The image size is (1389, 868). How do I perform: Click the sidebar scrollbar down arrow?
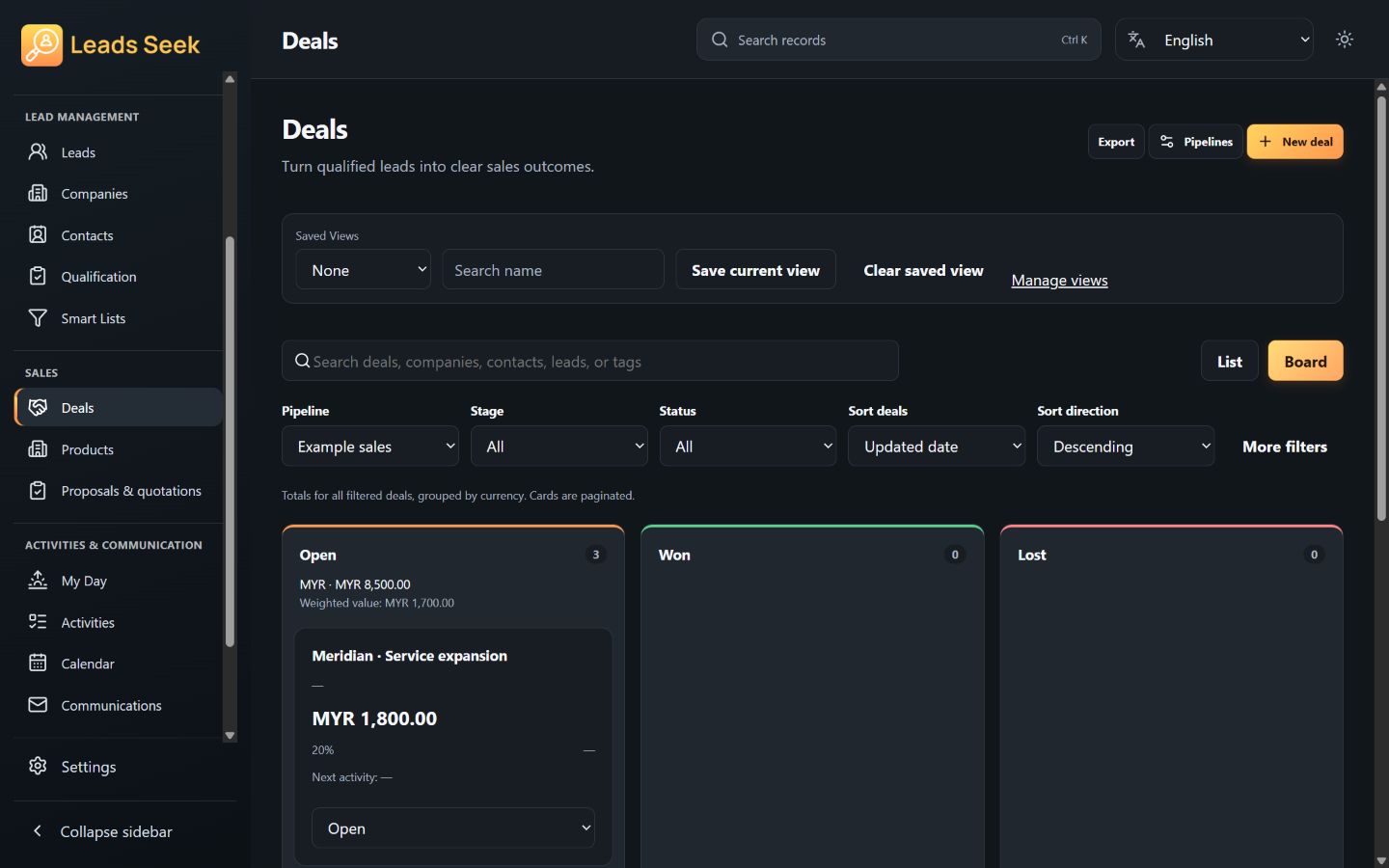(x=230, y=735)
